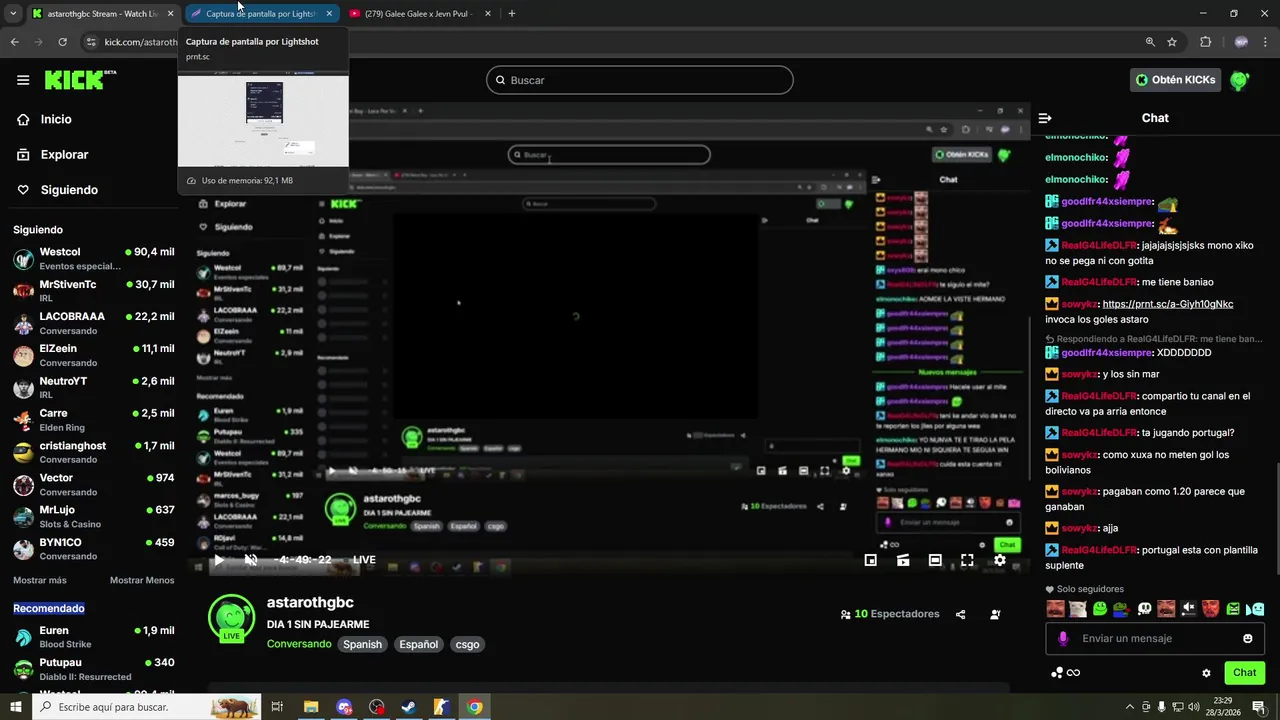Open recommended channel Euren

[93, 637]
